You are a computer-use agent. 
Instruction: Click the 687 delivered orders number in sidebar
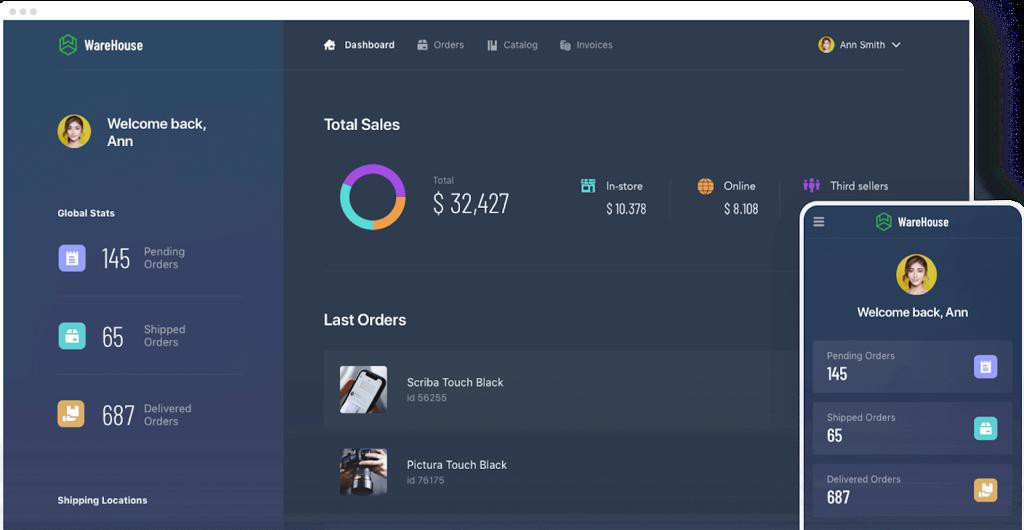pyautogui.click(x=118, y=415)
